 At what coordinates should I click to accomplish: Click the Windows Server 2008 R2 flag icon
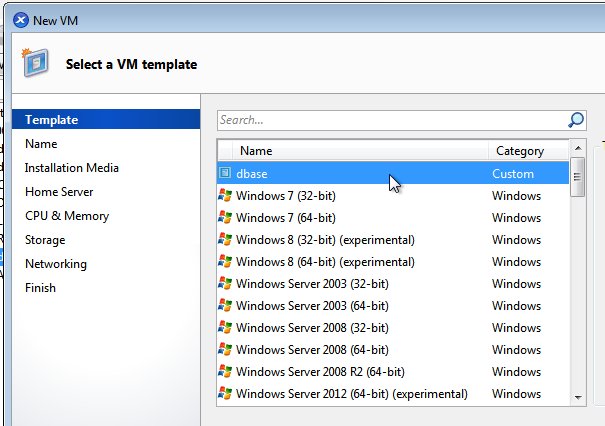coord(225,371)
